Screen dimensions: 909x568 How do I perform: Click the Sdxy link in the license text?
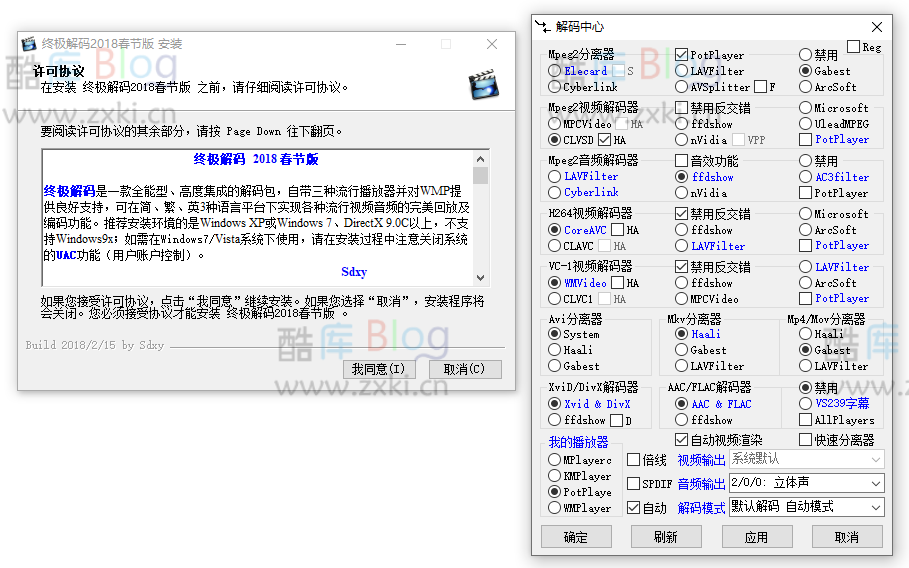pyautogui.click(x=354, y=272)
